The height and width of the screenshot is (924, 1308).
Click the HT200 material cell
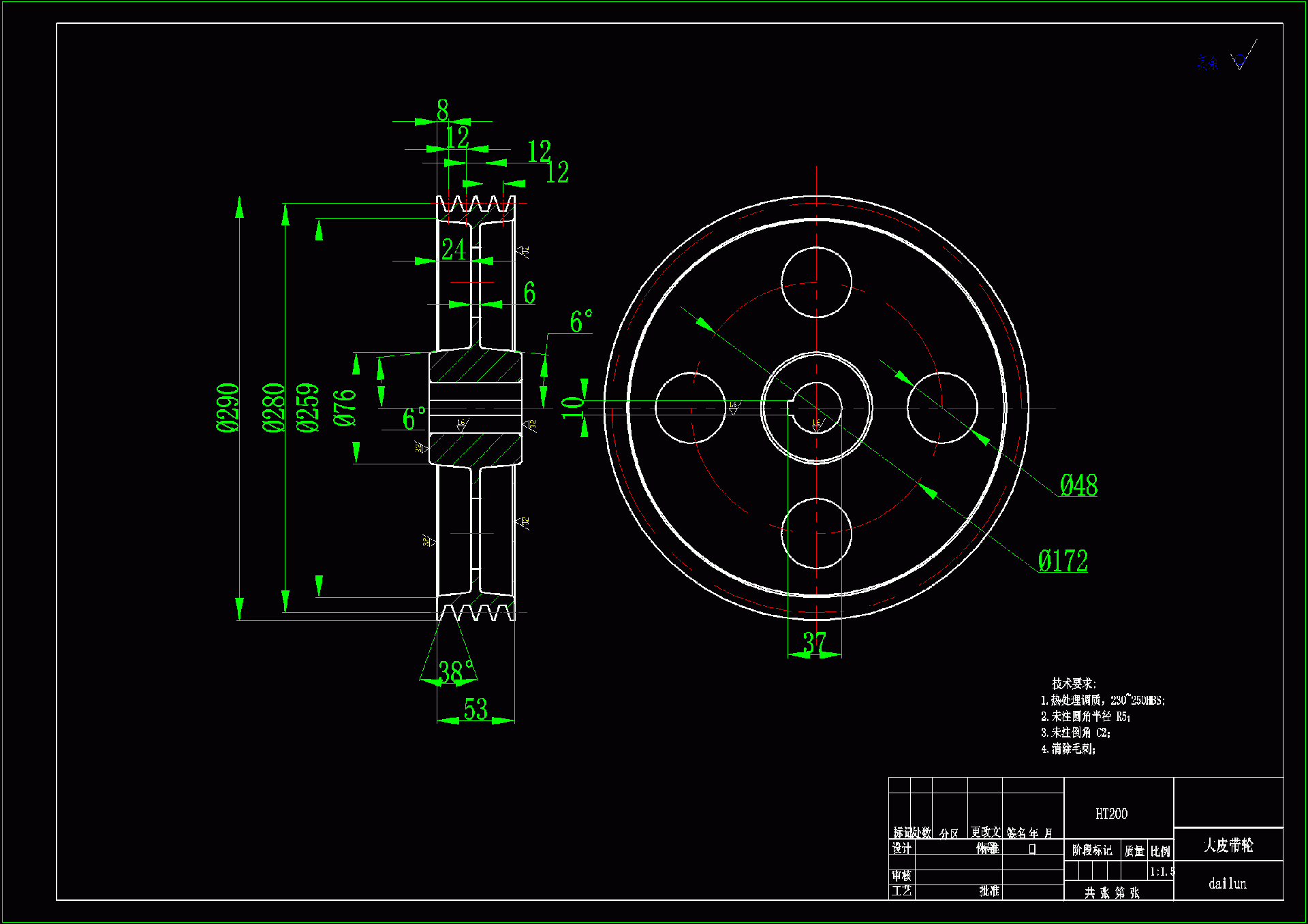[1111, 814]
